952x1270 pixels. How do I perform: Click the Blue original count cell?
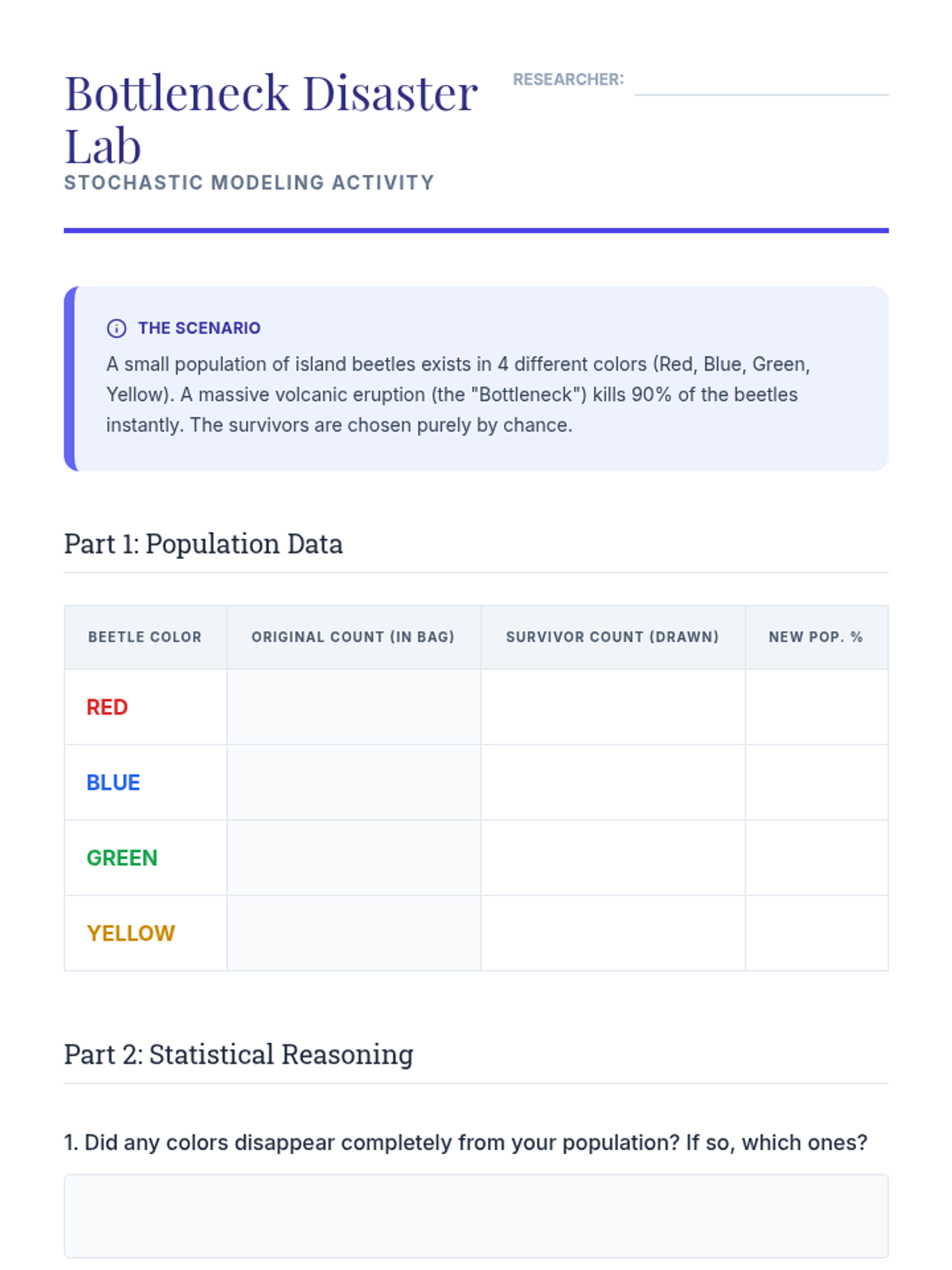coord(354,783)
